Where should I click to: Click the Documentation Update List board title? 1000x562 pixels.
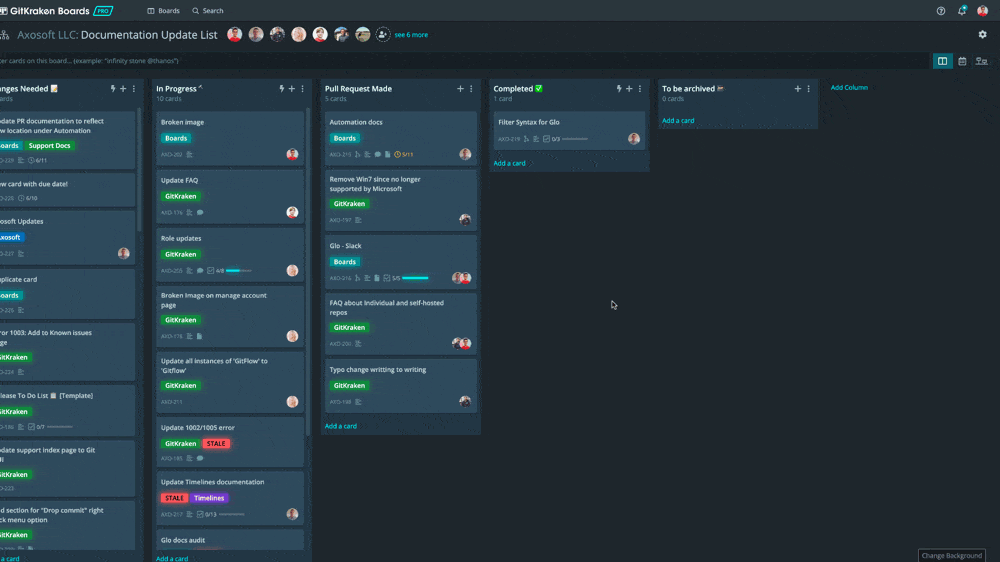click(149, 35)
